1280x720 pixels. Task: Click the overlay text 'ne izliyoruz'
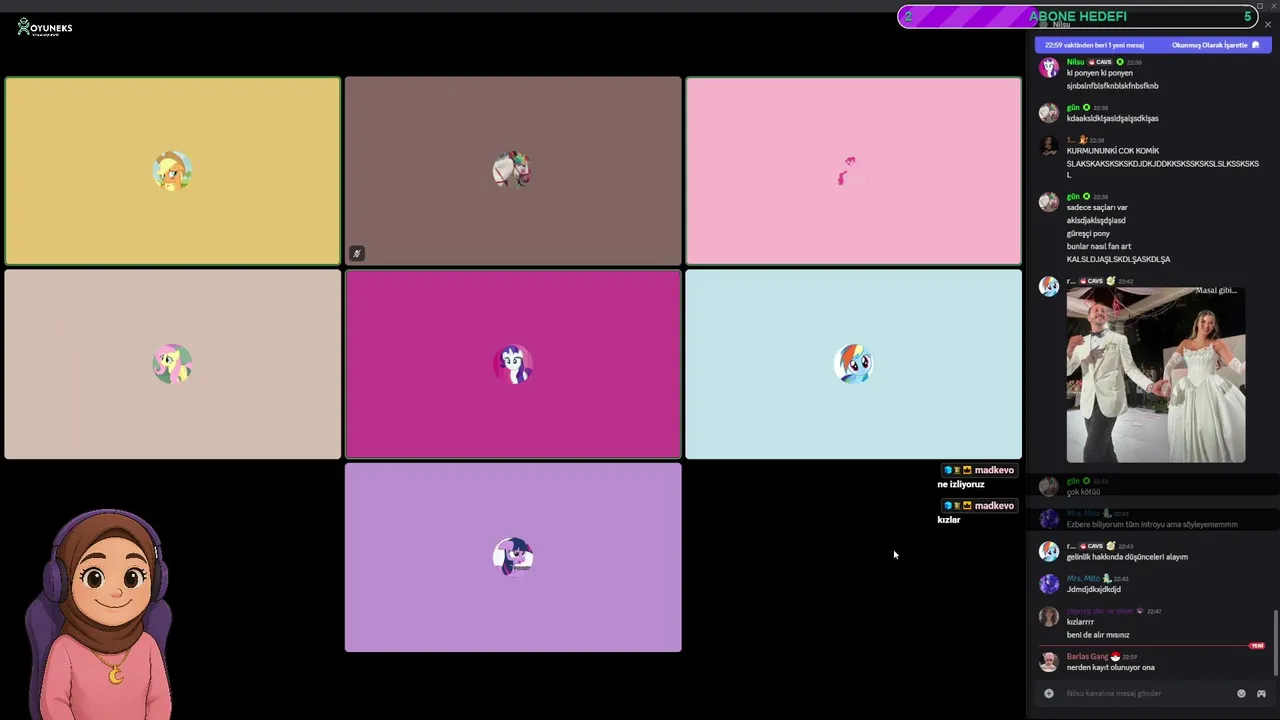[x=961, y=484]
